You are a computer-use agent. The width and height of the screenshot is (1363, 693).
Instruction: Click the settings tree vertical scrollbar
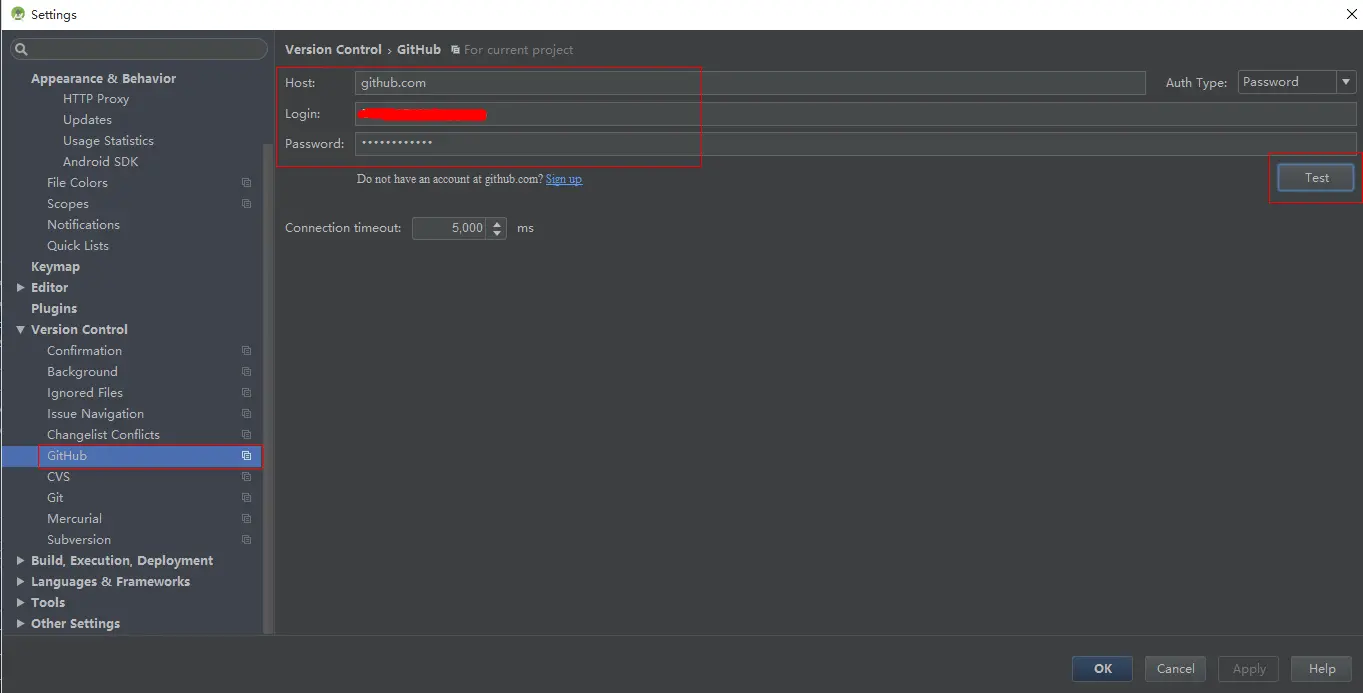click(267, 388)
